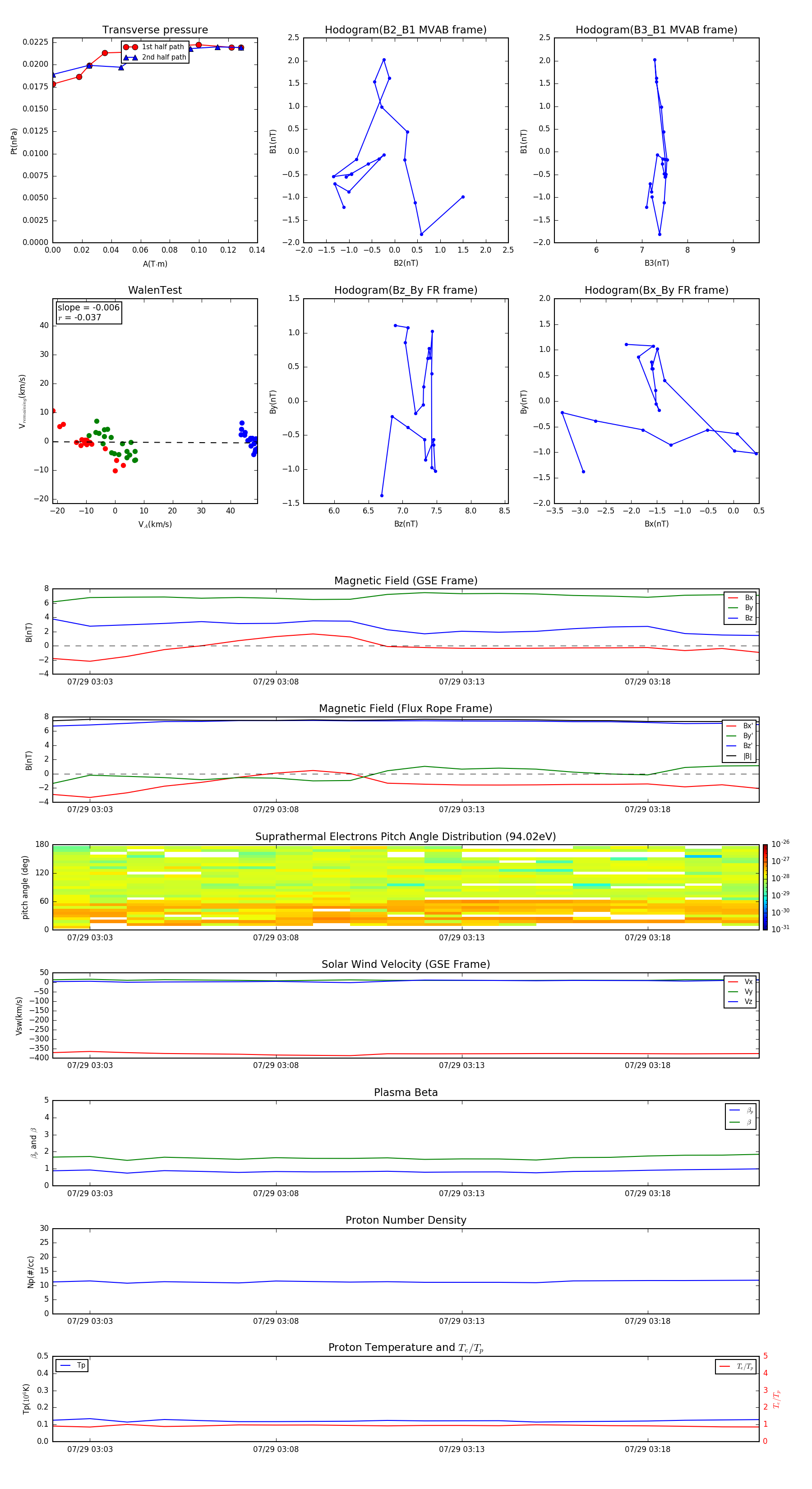
Task: Click the 'B2(nT)' x-axis label
Action: coord(406,263)
